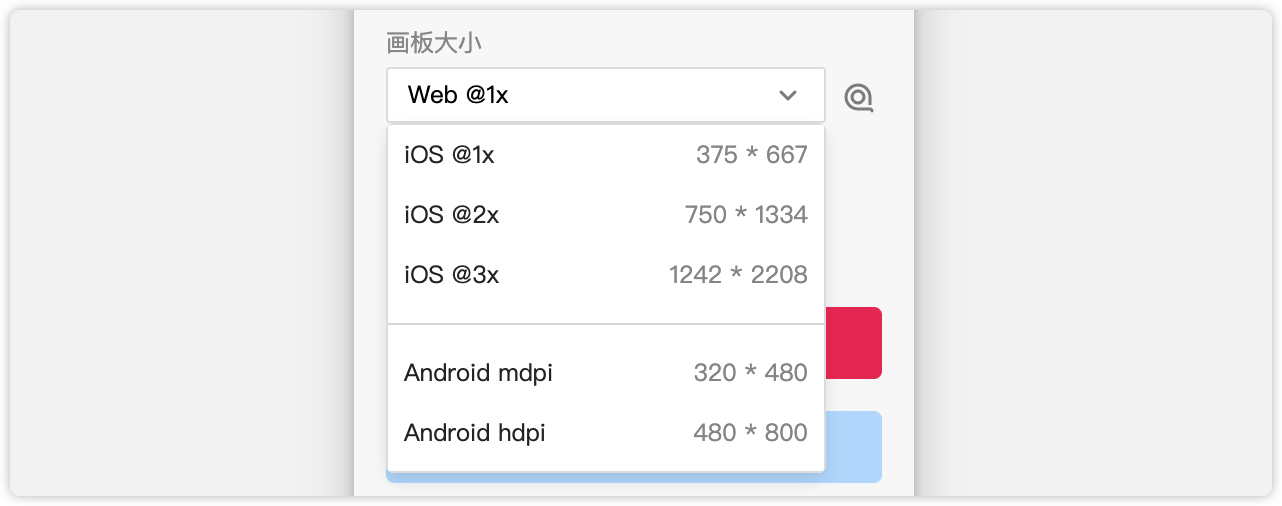Click the 1242 * 2208 size value
Screen dimensions: 1282x506
coord(738,275)
